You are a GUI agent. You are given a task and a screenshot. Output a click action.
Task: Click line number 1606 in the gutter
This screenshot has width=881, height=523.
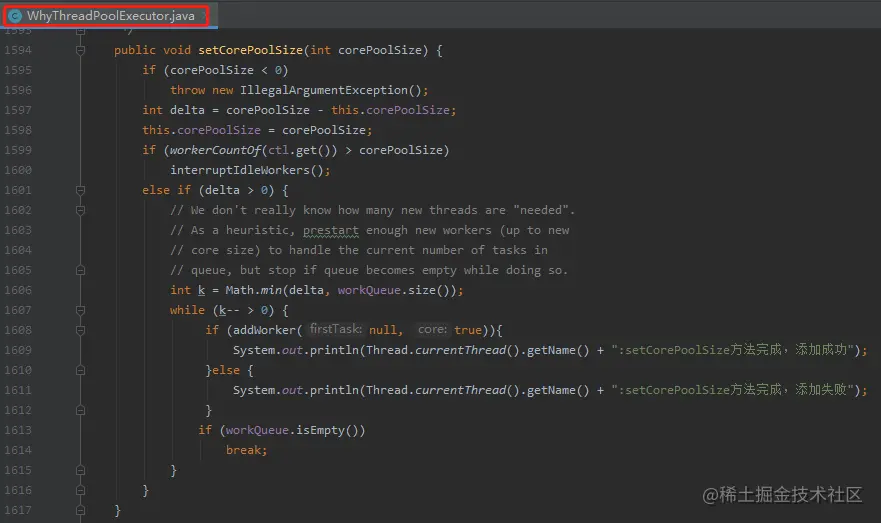tap(18, 290)
